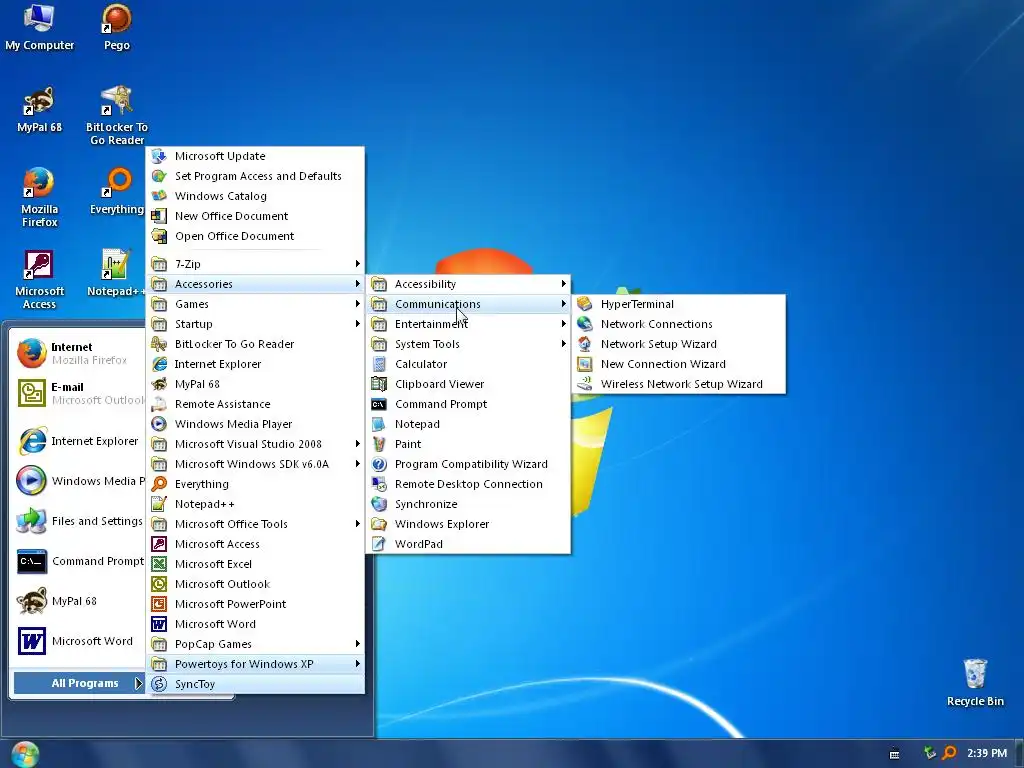
Task: Open Pego desktop shortcut
Action: (x=117, y=27)
